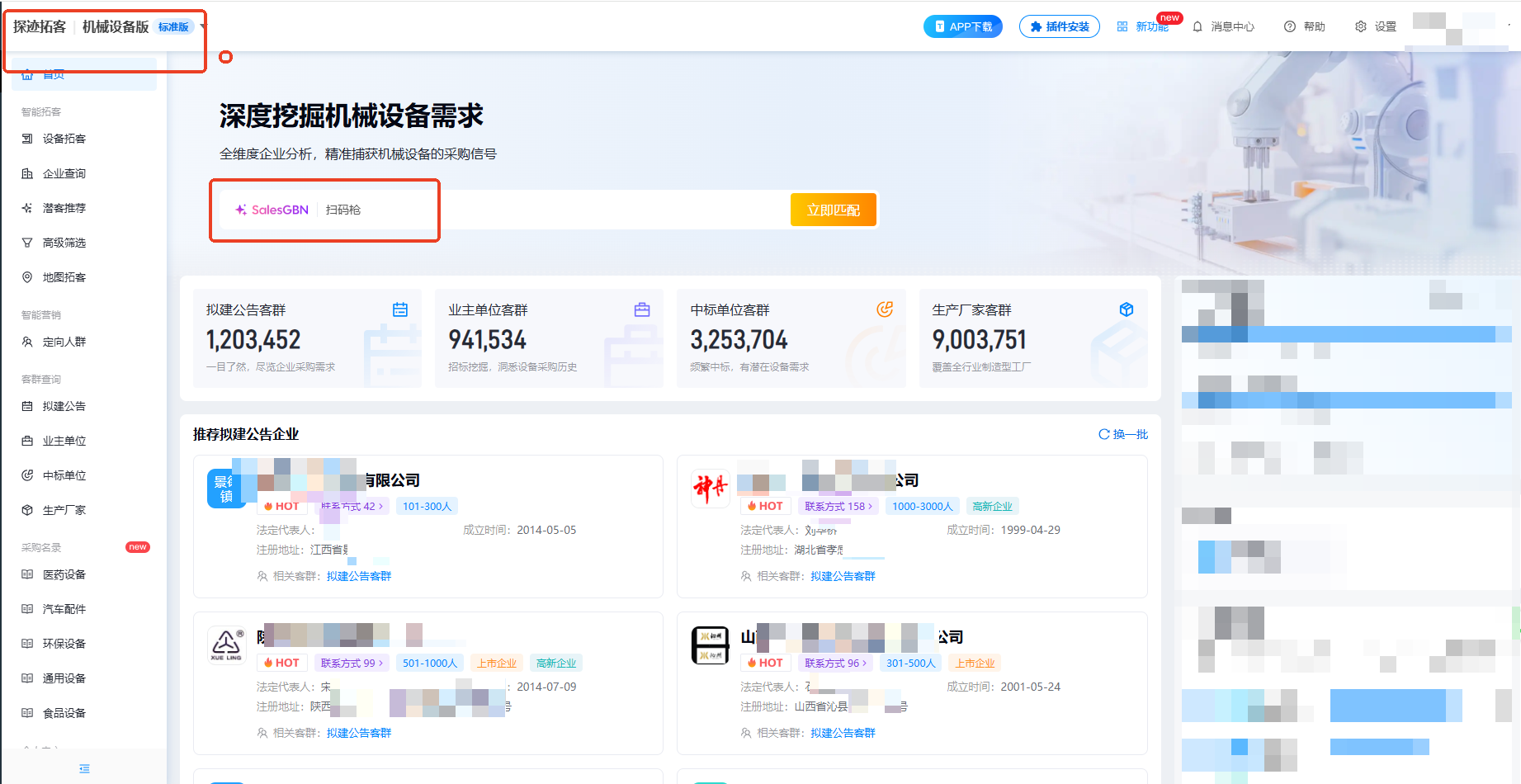Click the award icon on 中标单位客群 card

point(884,309)
